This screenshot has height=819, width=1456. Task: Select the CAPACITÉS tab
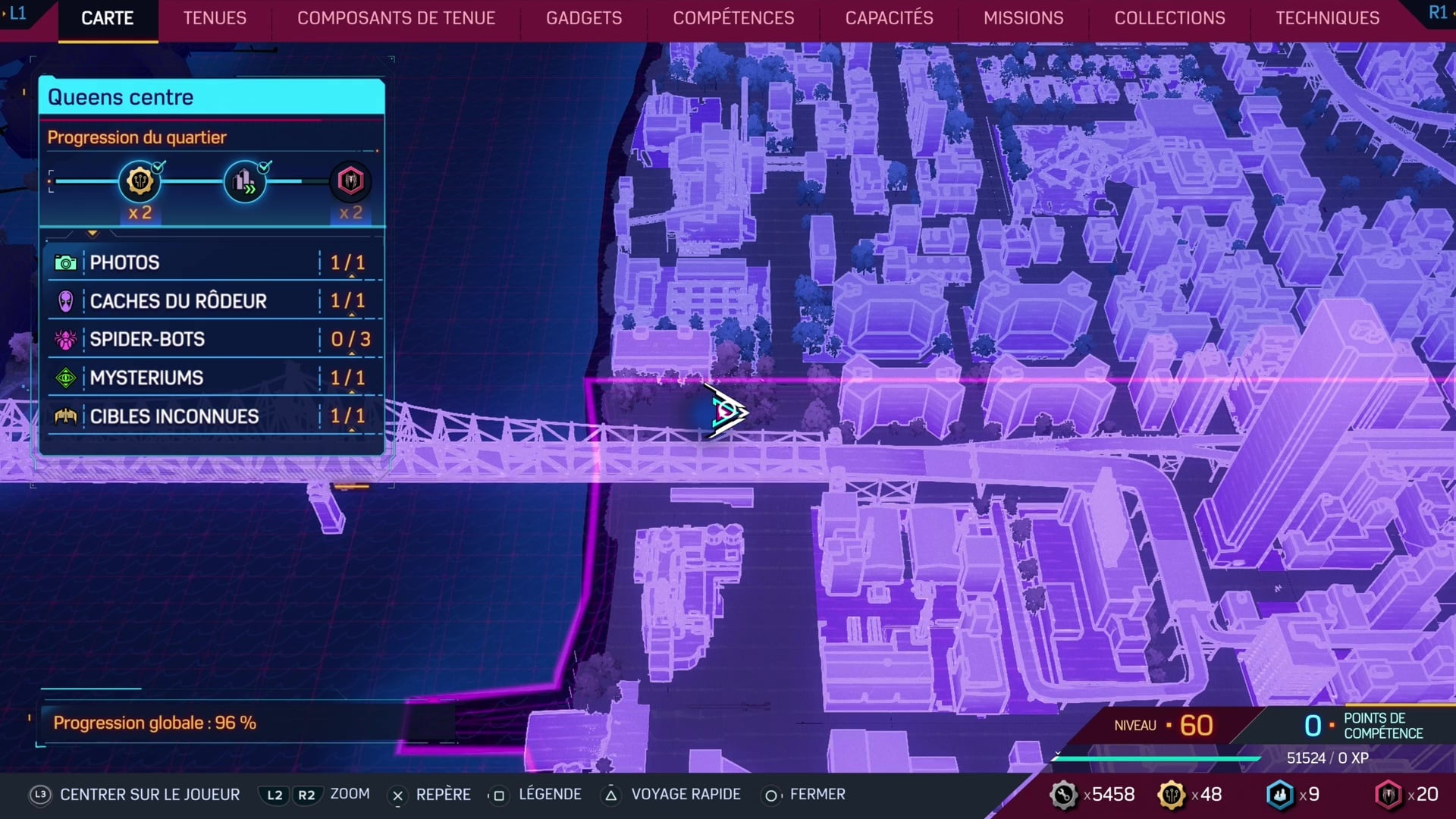point(889,18)
